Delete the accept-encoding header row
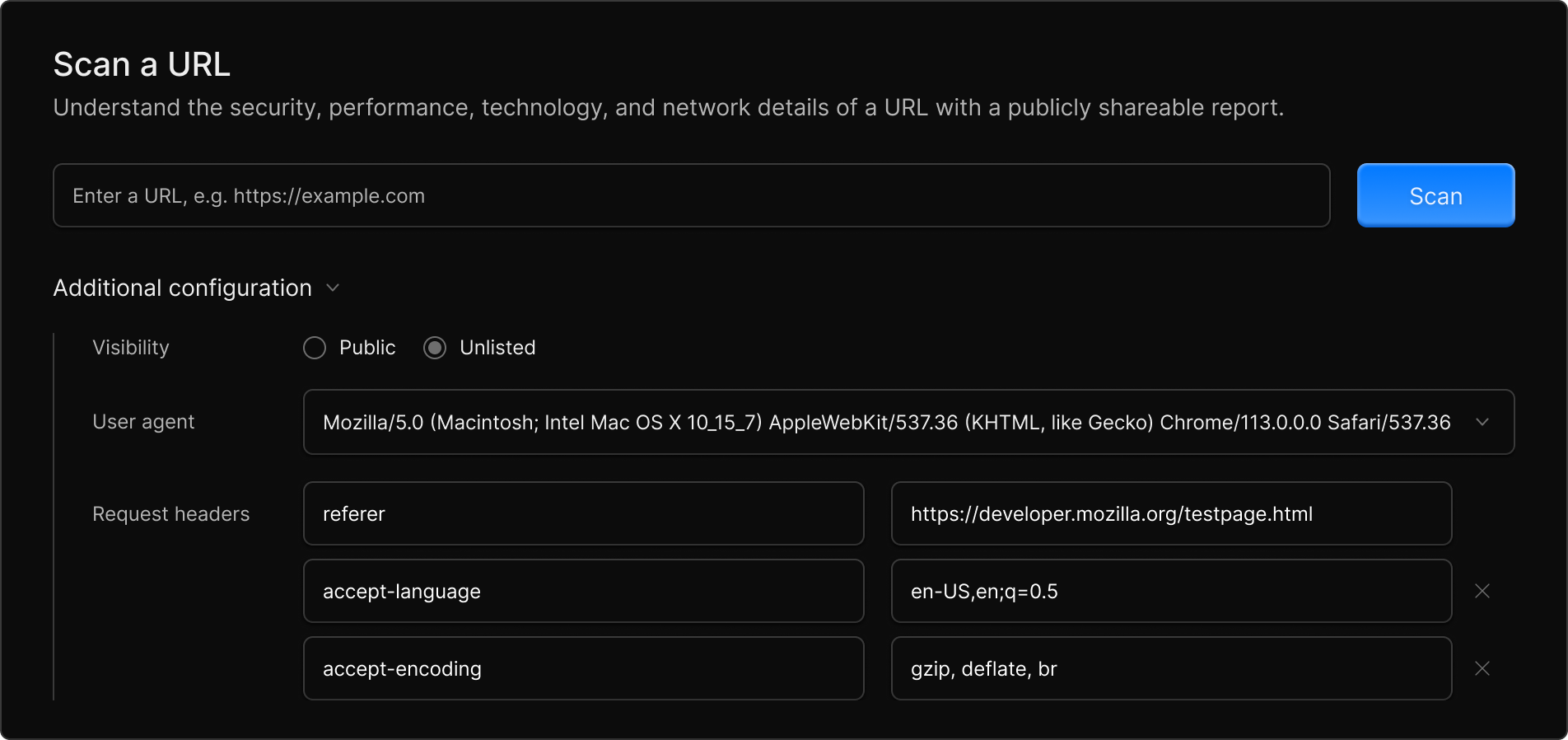 point(1482,668)
